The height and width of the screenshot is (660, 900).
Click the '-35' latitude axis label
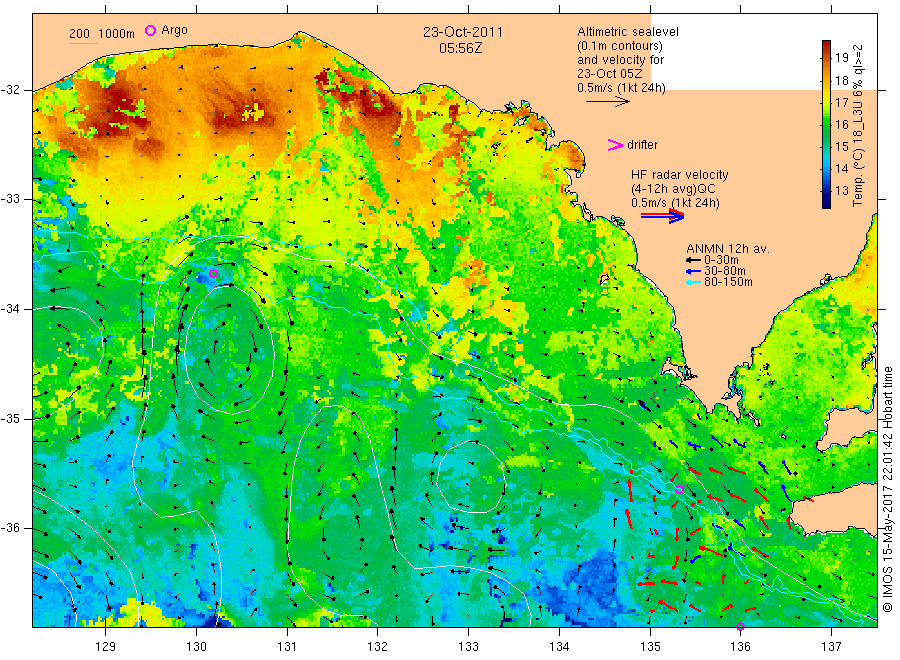10,418
